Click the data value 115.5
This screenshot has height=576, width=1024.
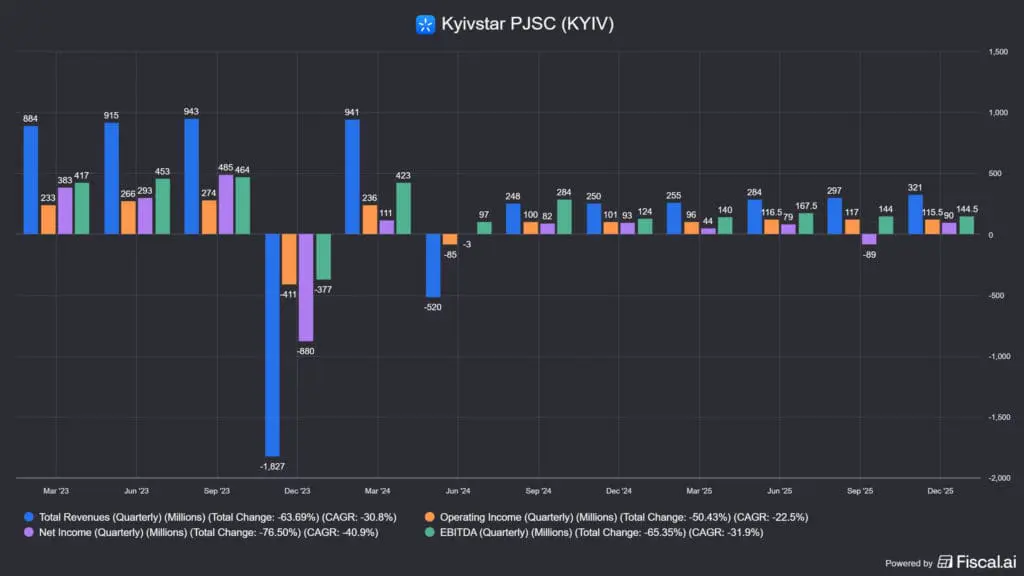tap(932, 212)
